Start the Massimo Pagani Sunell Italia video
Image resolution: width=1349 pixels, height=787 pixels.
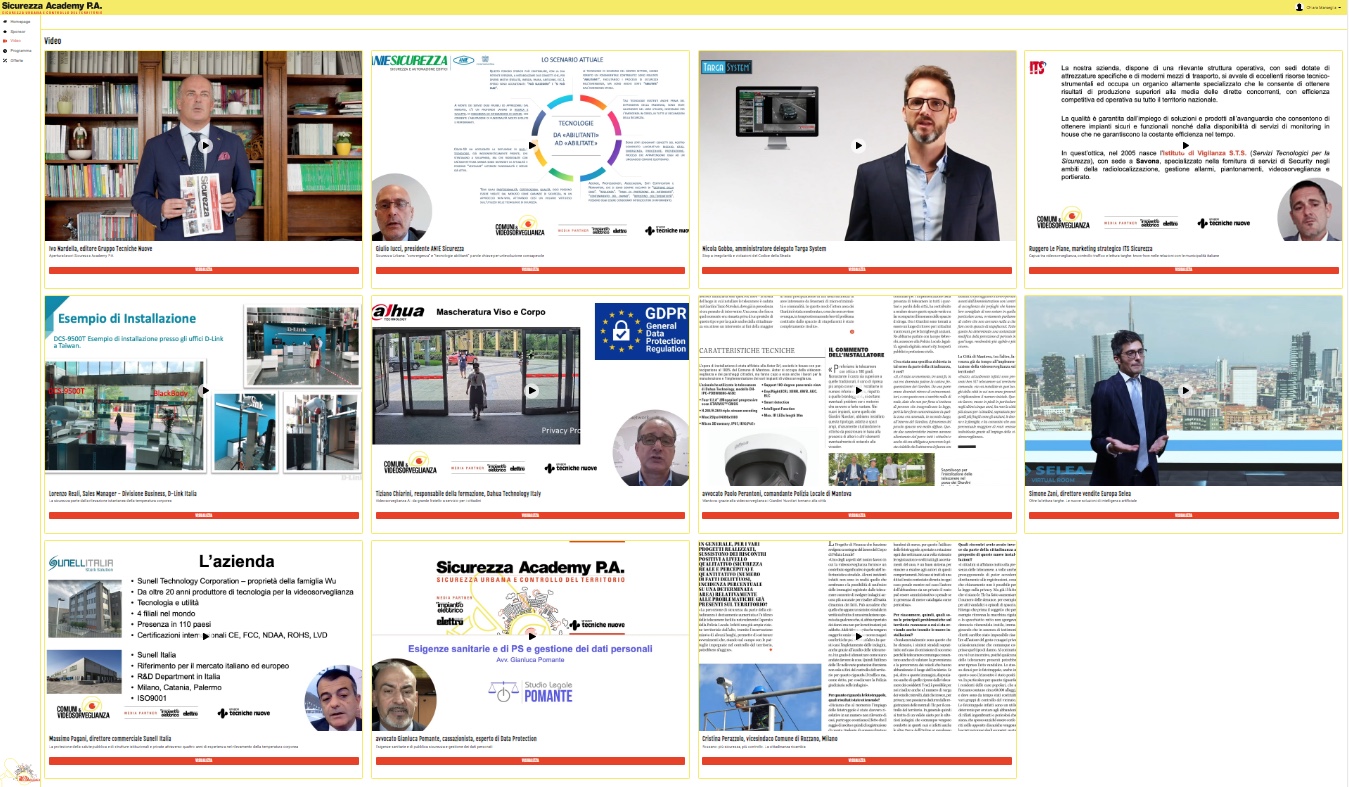point(204,635)
